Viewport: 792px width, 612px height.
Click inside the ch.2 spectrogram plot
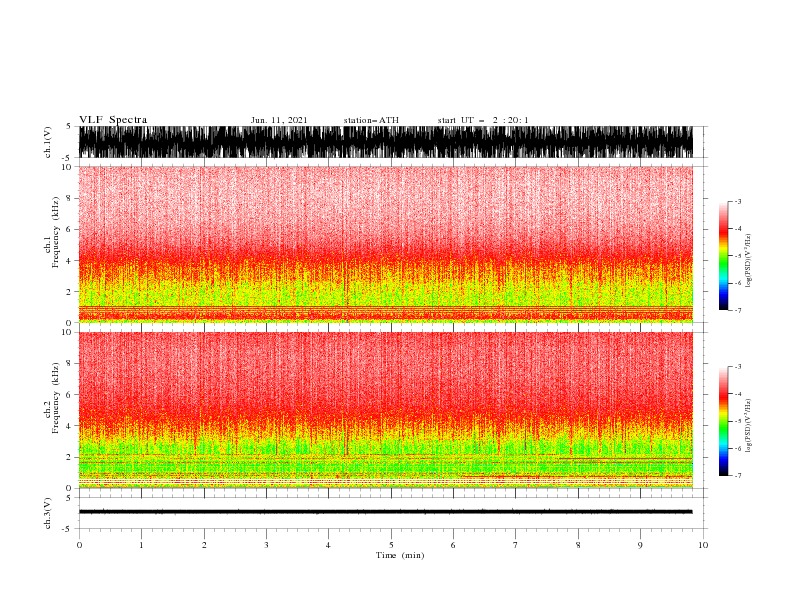(386, 410)
